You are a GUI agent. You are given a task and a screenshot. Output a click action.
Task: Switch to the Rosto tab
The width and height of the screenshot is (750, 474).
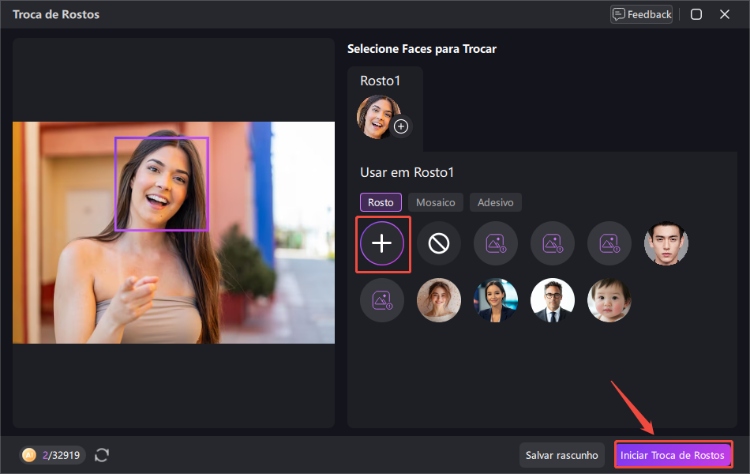tap(381, 202)
